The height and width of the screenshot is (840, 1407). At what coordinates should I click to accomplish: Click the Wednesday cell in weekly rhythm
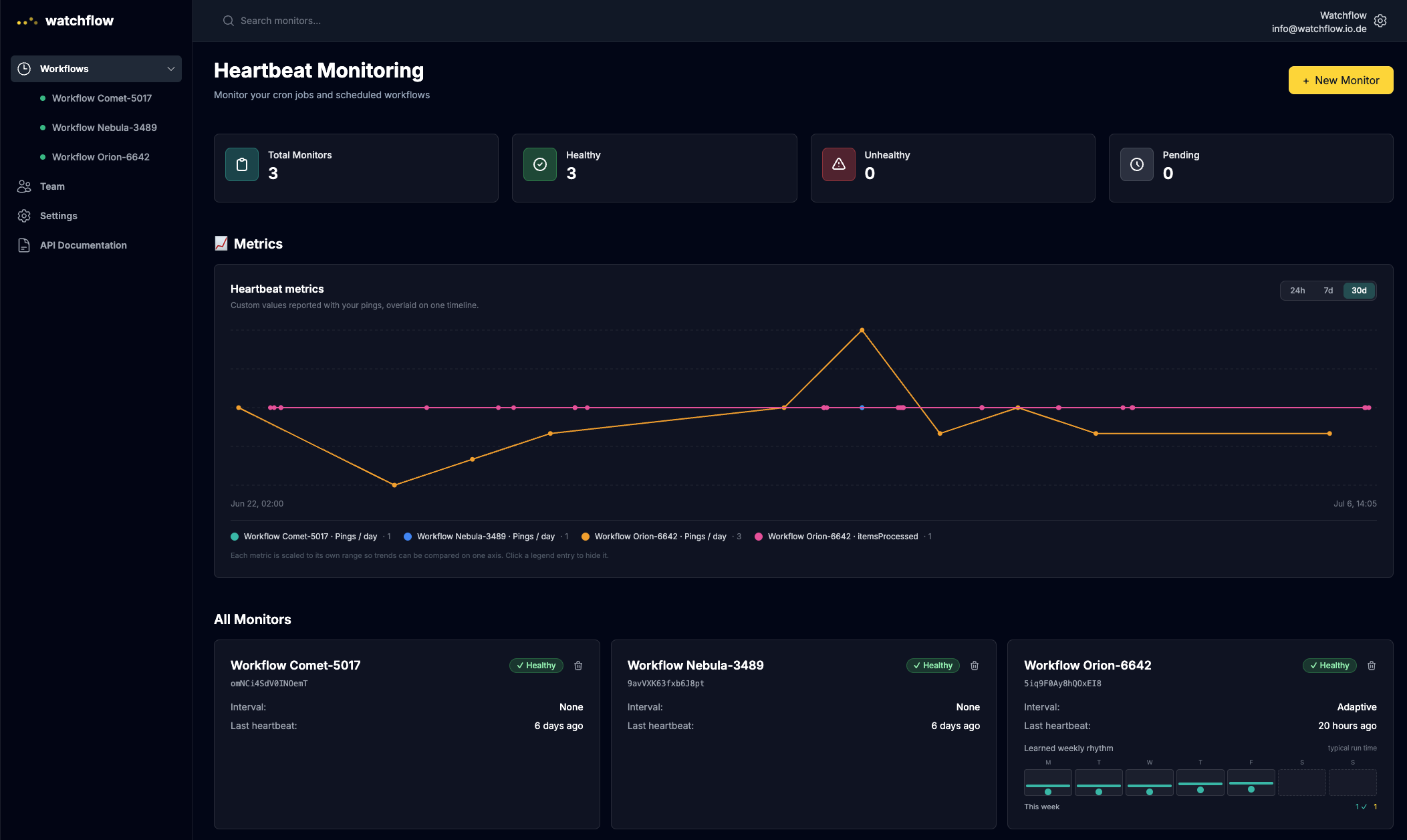pos(1150,783)
